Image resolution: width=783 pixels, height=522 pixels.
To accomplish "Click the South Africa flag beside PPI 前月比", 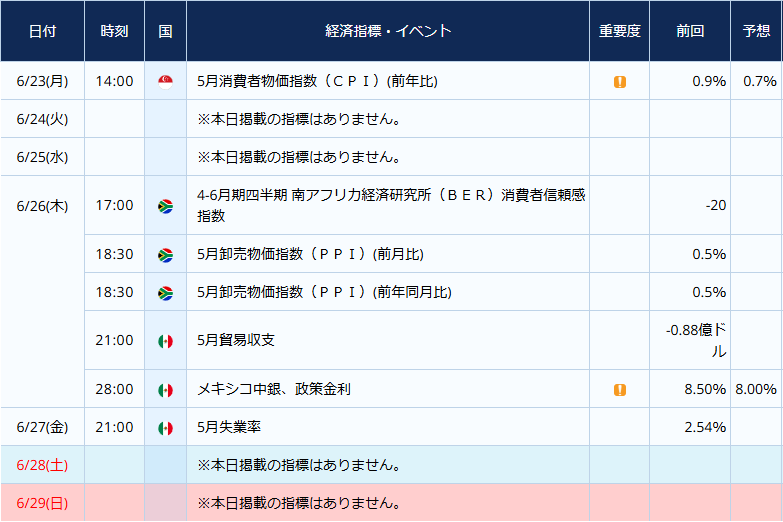I will (x=165, y=255).
